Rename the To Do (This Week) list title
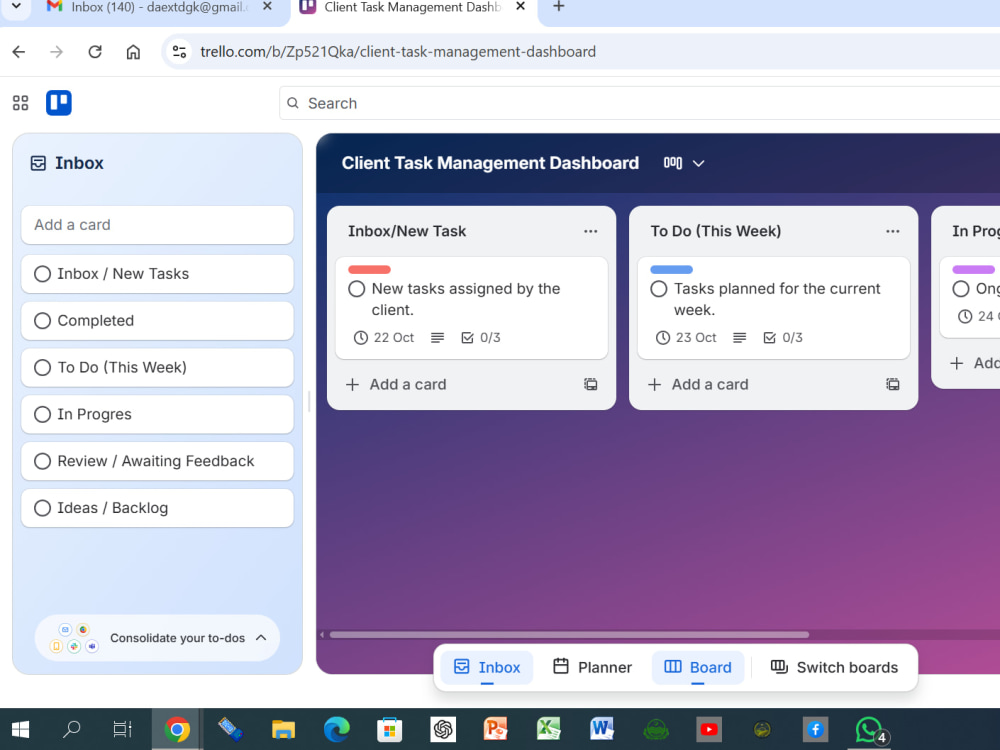The width and height of the screenshot is (1000, 750). [716, 231]
